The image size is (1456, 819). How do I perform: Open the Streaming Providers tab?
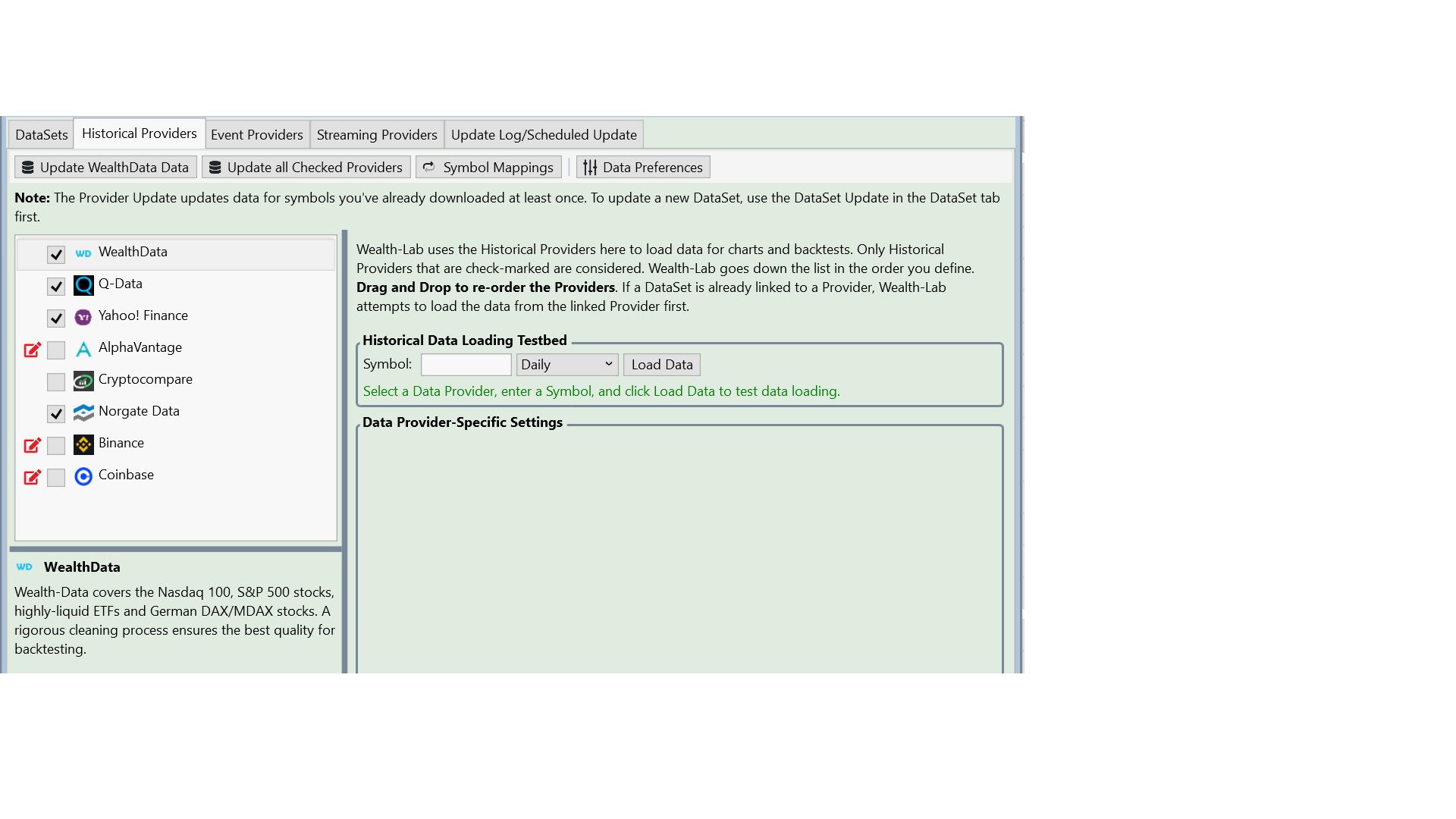pyautogui.click(x=377, y=135)
